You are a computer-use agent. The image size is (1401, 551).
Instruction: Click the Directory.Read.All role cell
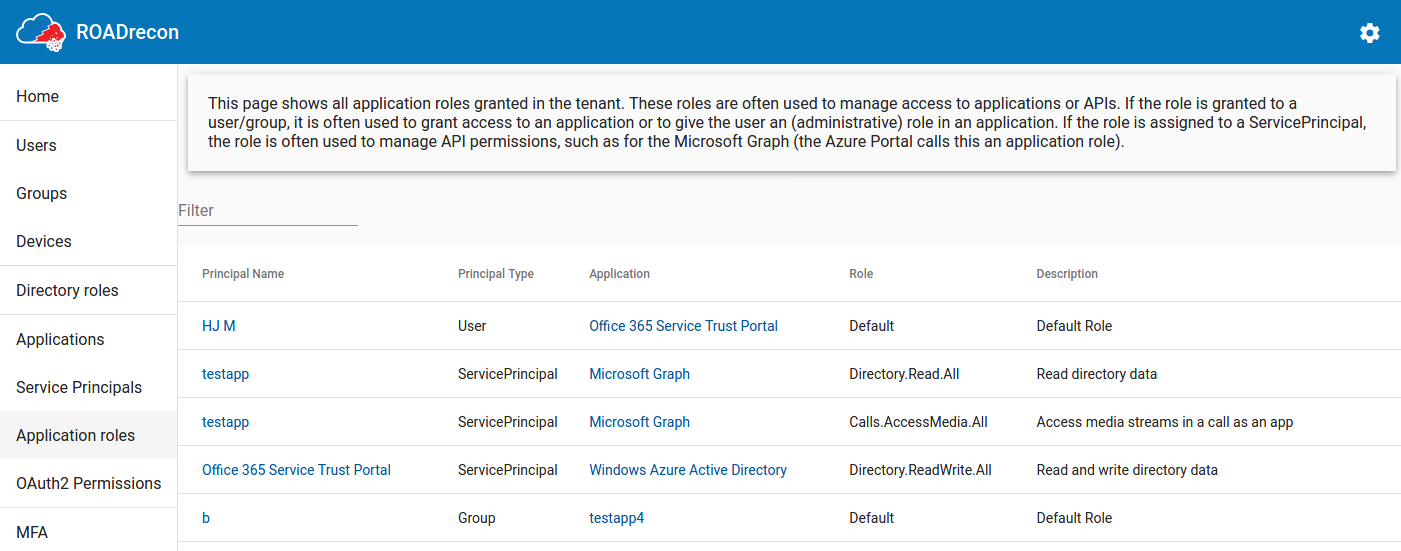(904, 374)
